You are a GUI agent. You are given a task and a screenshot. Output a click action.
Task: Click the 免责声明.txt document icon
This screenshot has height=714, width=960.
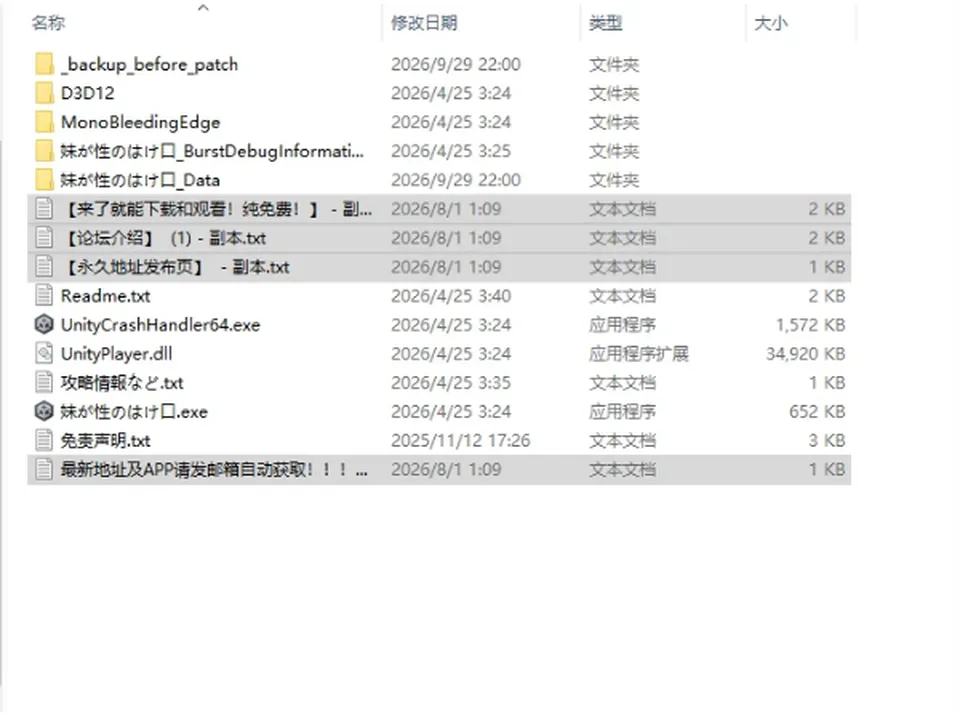pos(44,440)
